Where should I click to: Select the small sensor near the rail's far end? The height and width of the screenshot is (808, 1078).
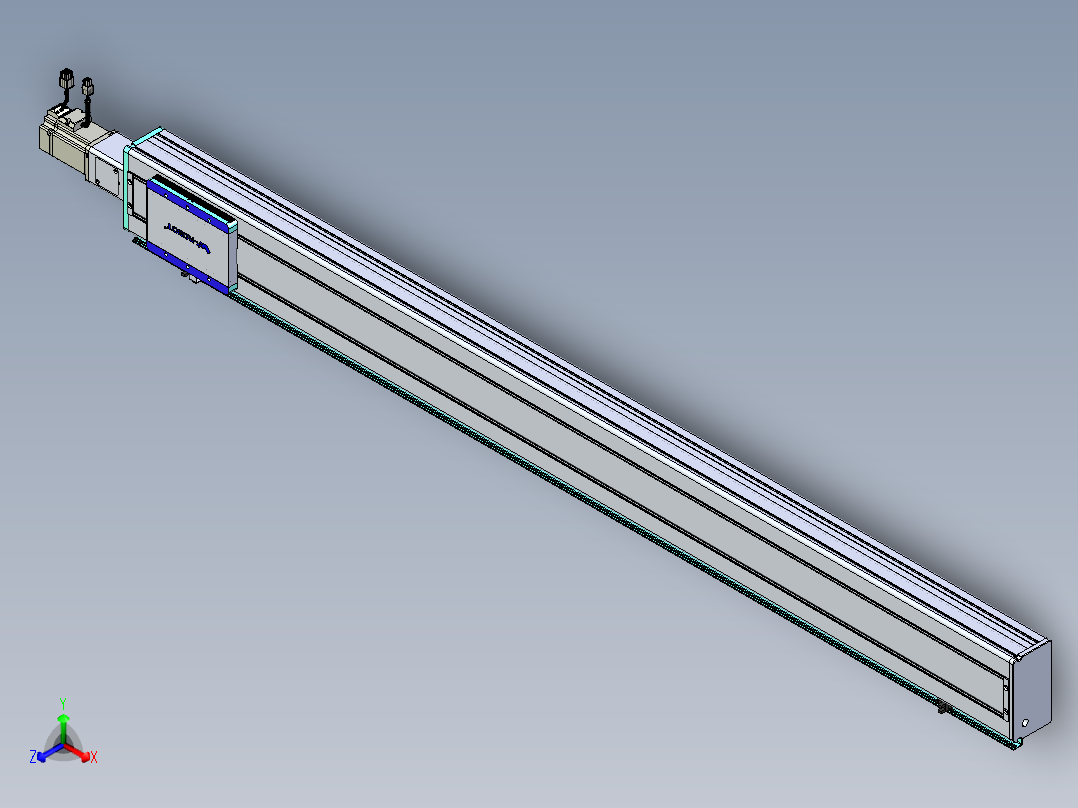point(944,706)
